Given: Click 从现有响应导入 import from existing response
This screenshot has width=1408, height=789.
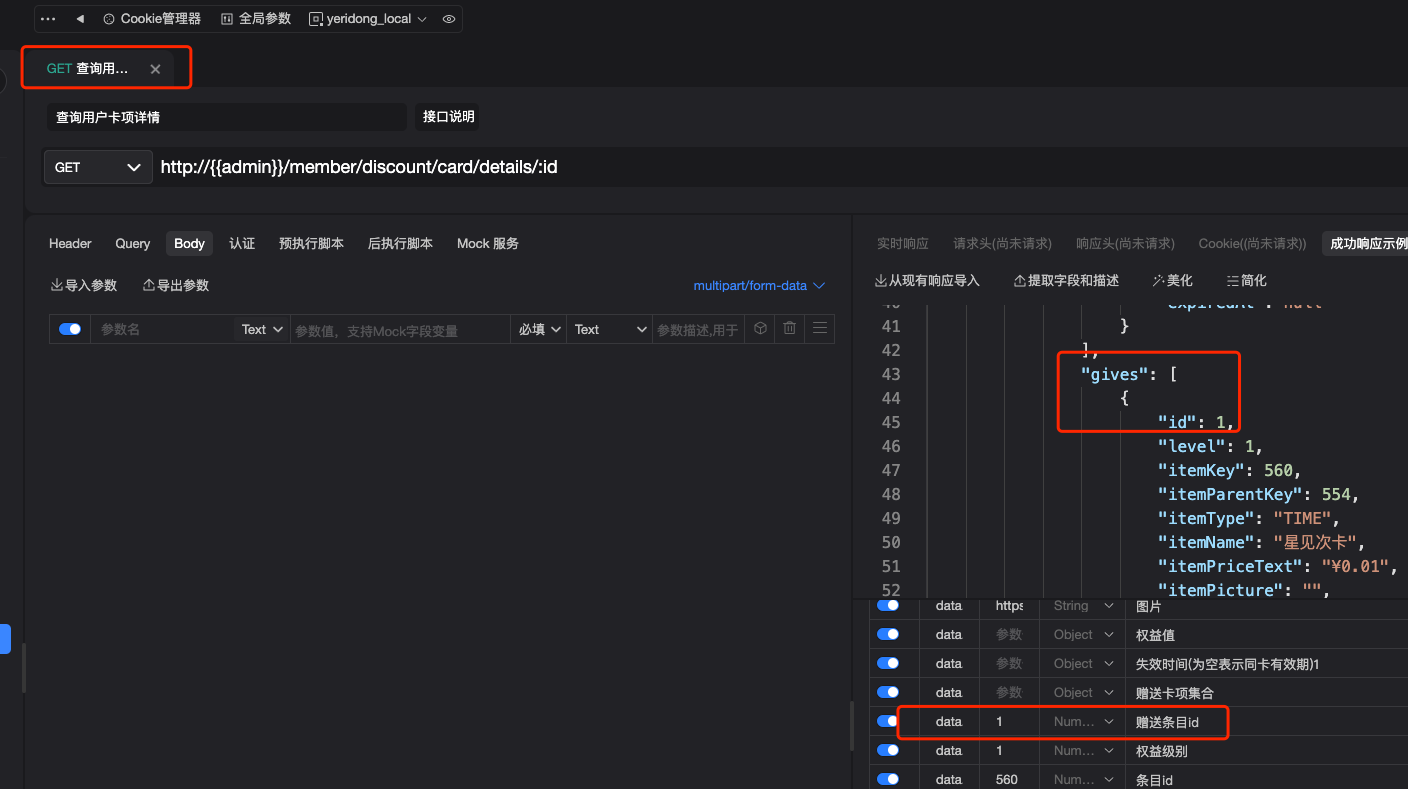Looking at the screenshot, I should coord(927,281).
